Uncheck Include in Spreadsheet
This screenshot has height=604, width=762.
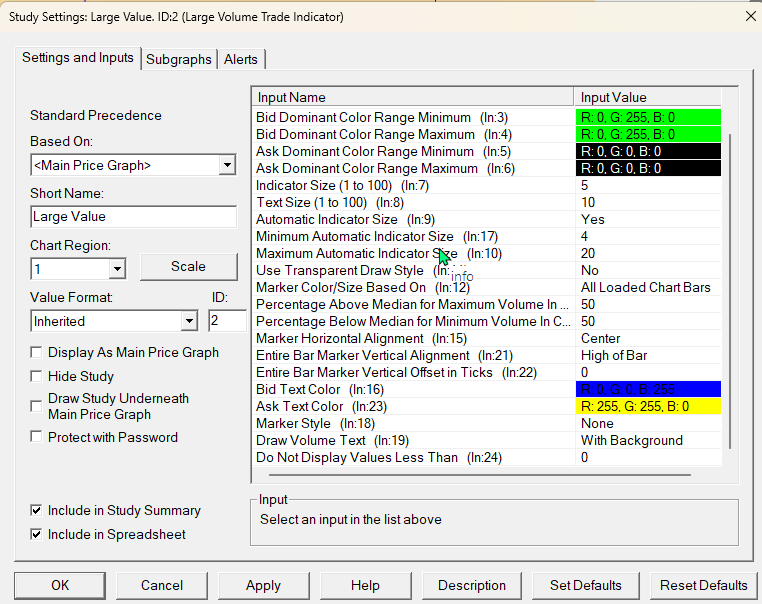pos(36,534)
